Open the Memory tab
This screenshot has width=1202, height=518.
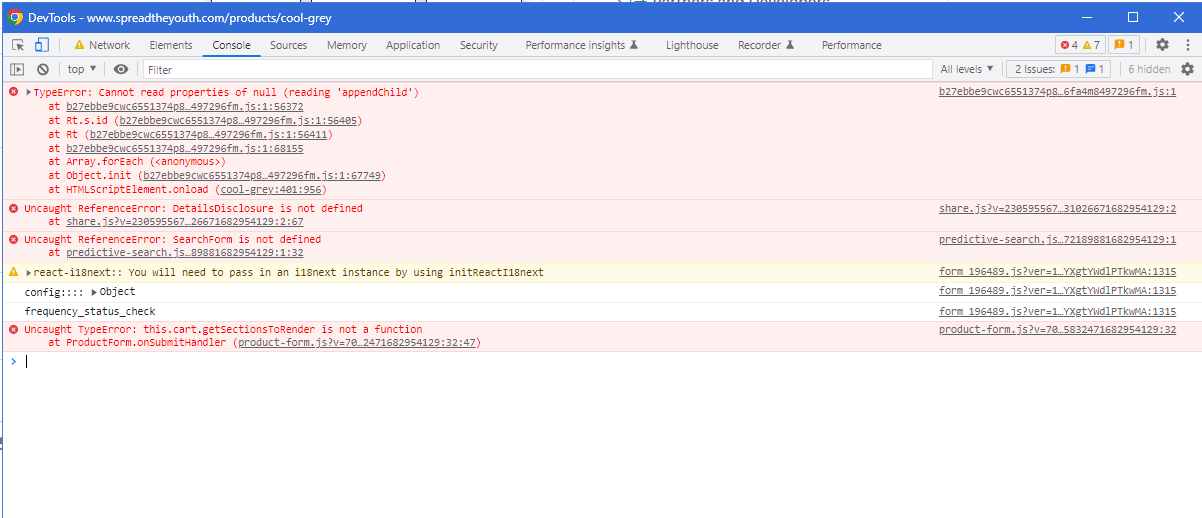coord(347,45)
